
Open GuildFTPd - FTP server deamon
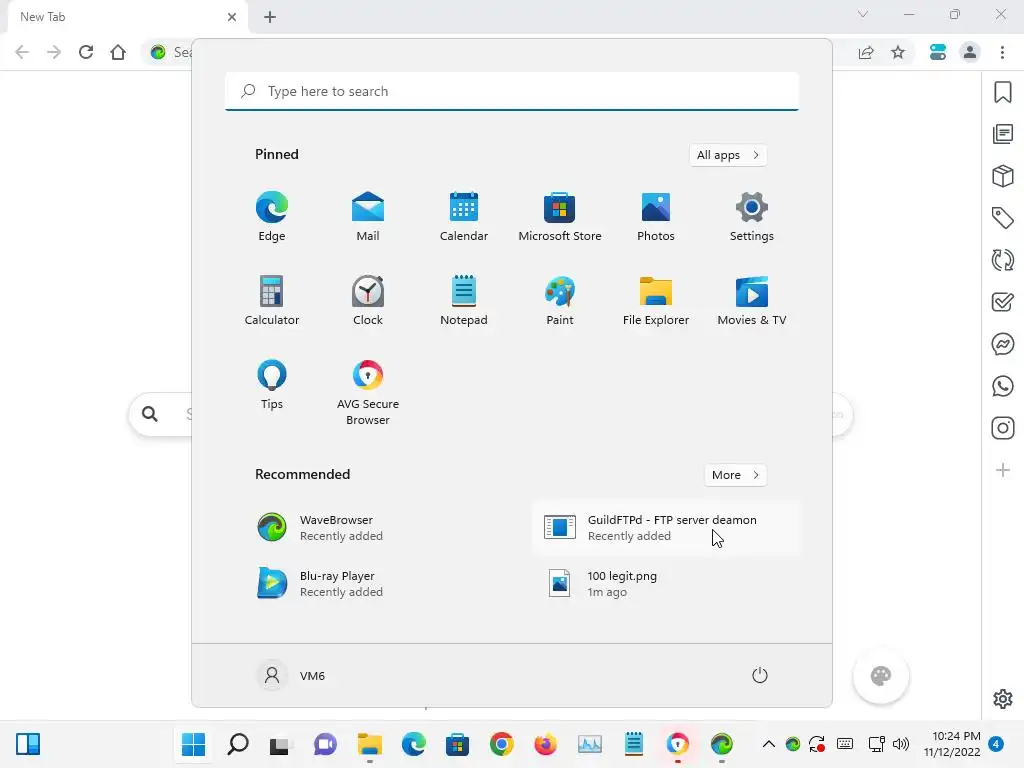pos(665,528)
